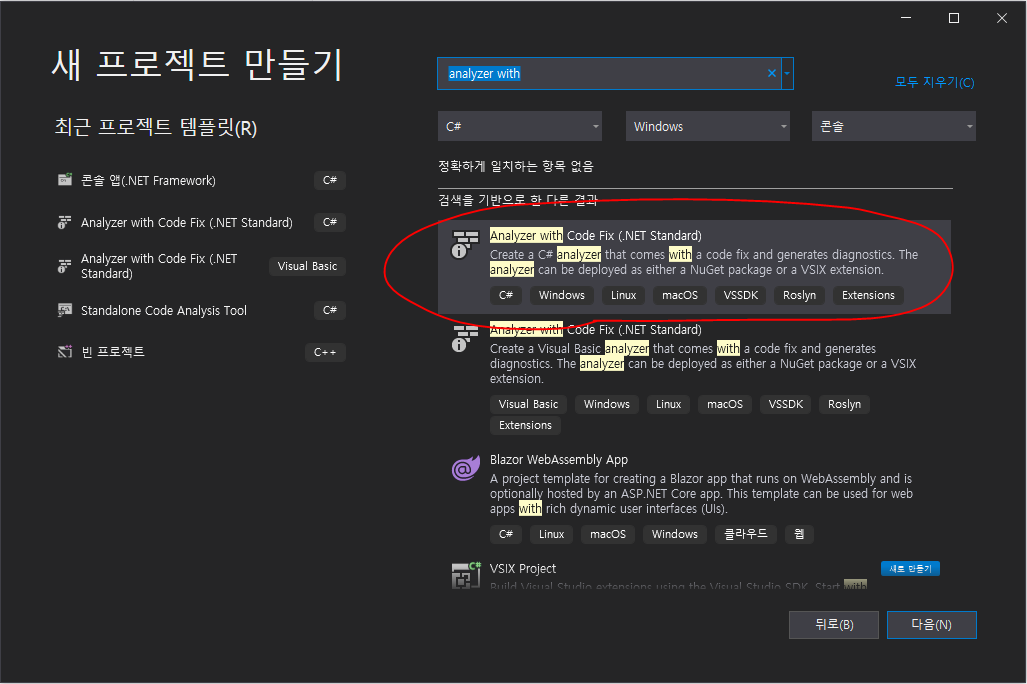Viewport: 1027px width, 684px height.
Task: Select 빈 프로젝트 recent template
Action: click(200, 352)
